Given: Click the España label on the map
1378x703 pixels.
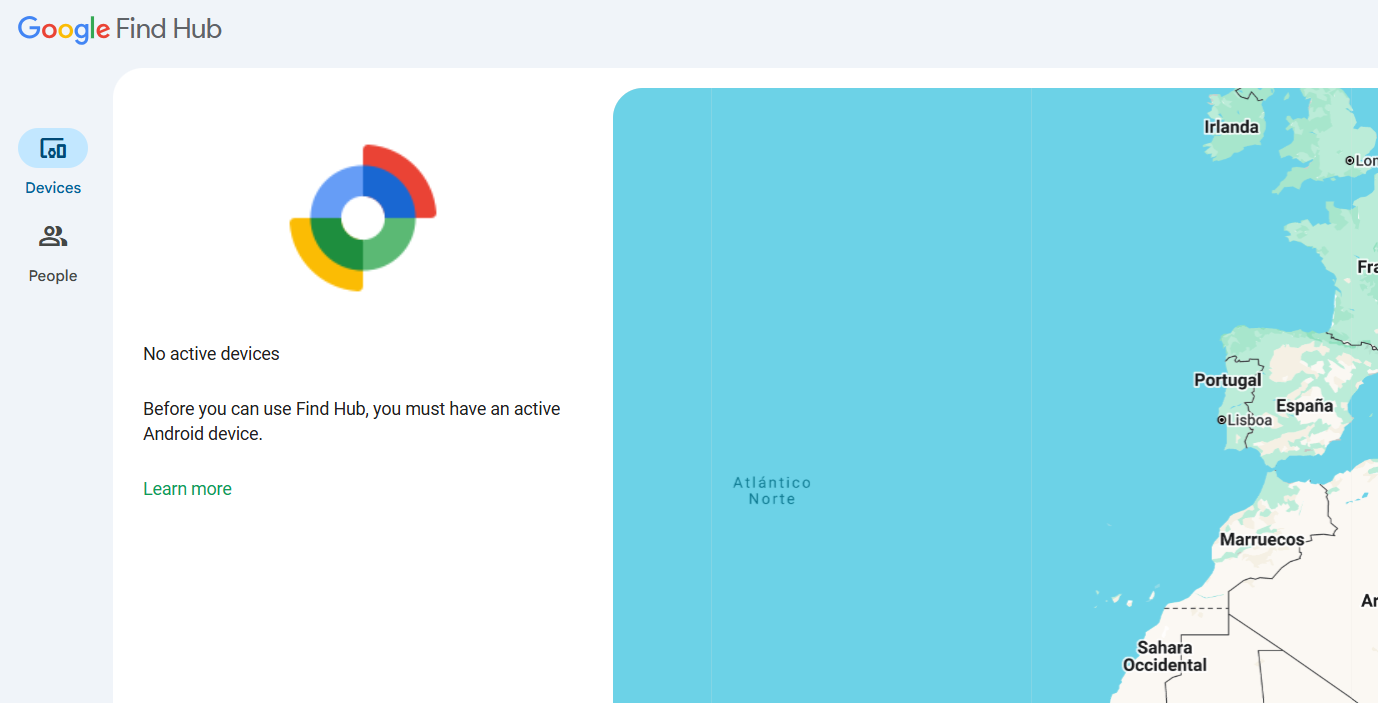Looking at the screenshot, I should (1304, 406).
